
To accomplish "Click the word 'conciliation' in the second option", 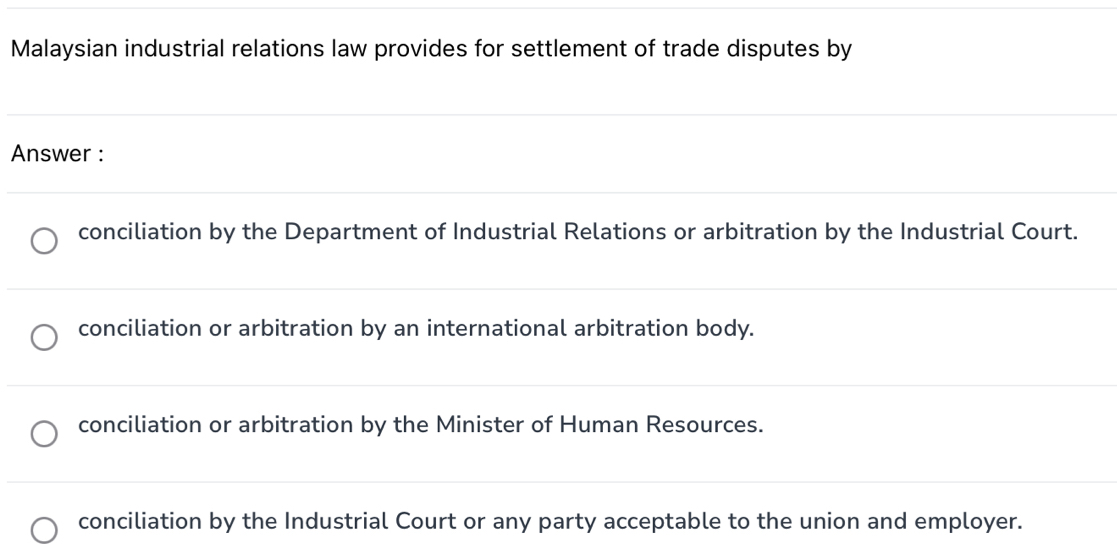I will pyautogui.click(x=139, y=328).
